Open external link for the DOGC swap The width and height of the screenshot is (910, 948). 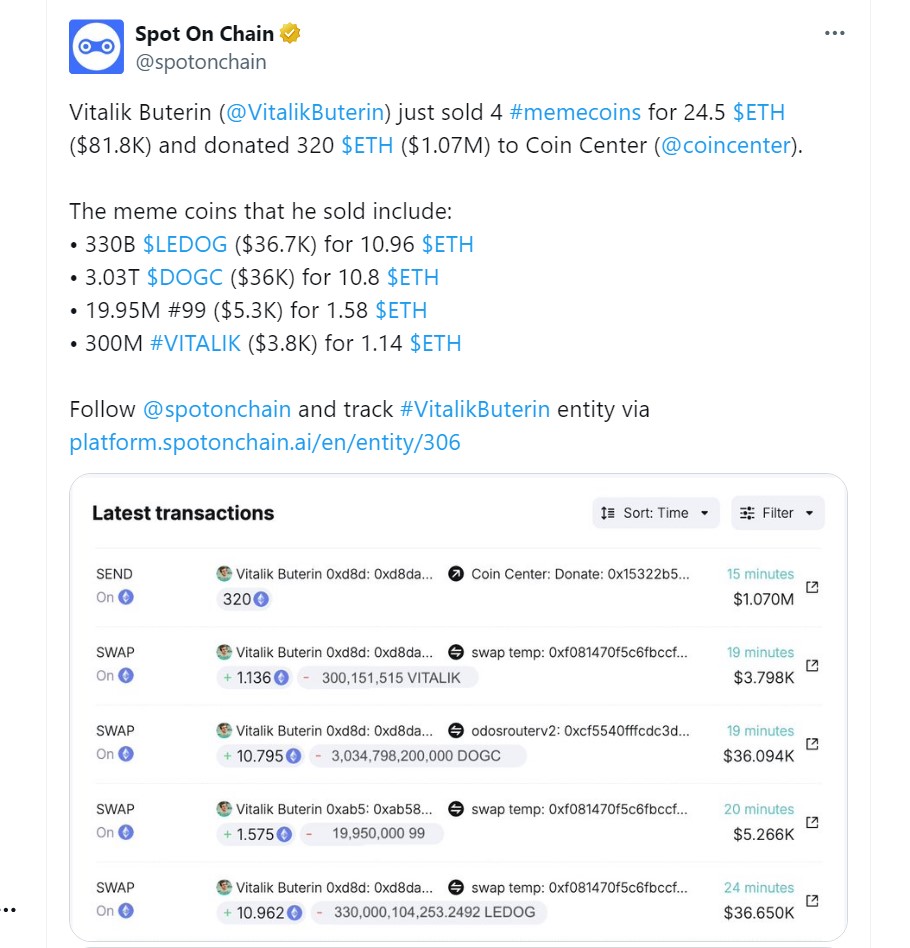click(x=812, y=743)
